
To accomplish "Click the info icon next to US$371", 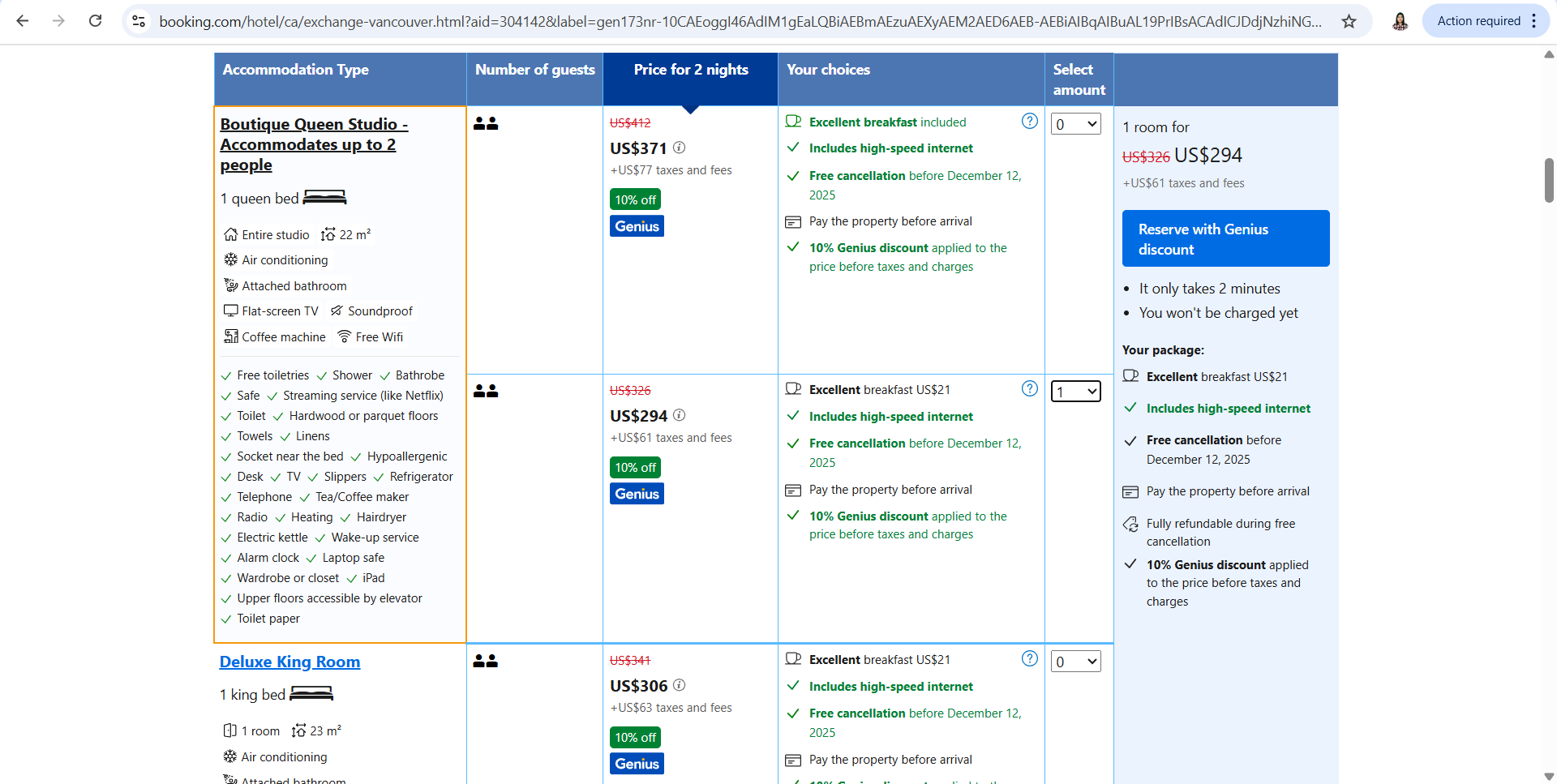I will coord(680,148).
